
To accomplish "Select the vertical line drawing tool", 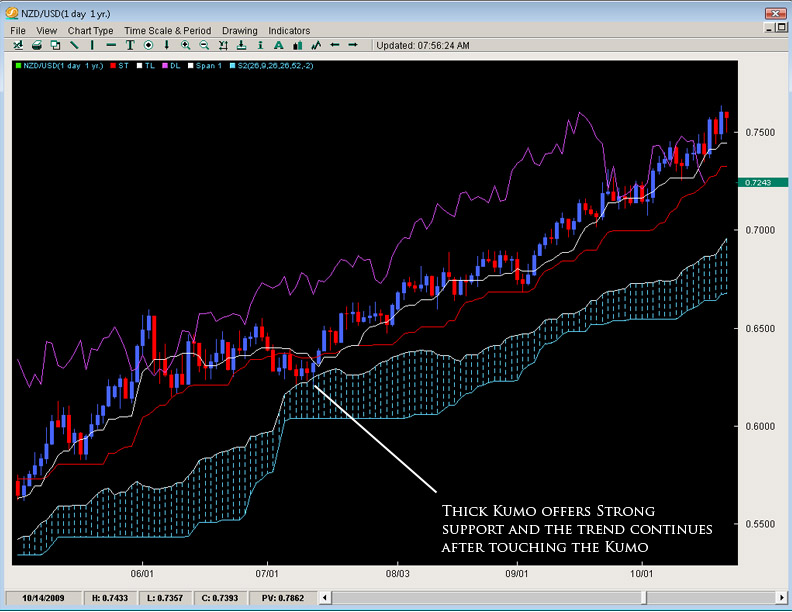I will 92,45.
